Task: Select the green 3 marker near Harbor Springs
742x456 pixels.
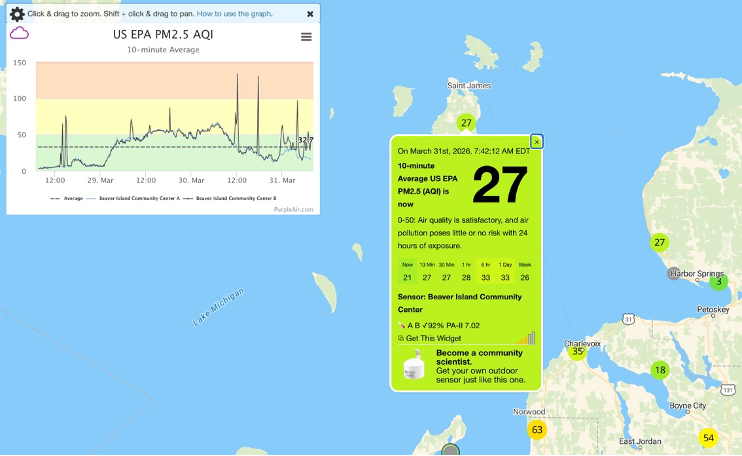Action: pos(718,282)
